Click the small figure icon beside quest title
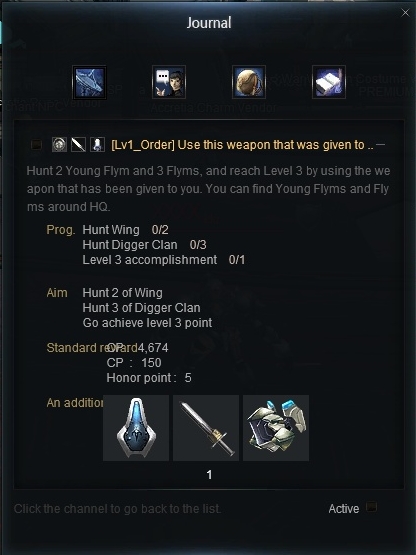The width and height of the screenshot is (416, 555). coord(97,145)
